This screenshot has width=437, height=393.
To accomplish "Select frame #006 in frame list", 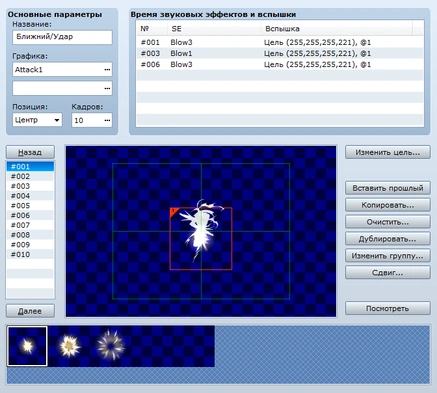I will [30, 215].
